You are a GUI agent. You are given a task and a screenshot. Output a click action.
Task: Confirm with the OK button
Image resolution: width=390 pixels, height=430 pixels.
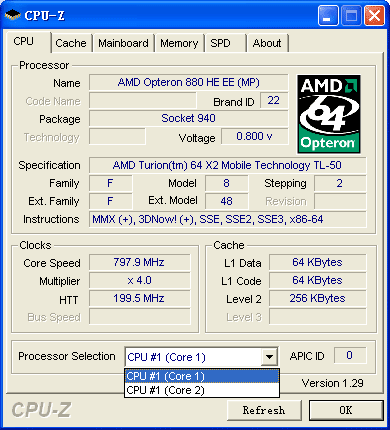346,410
